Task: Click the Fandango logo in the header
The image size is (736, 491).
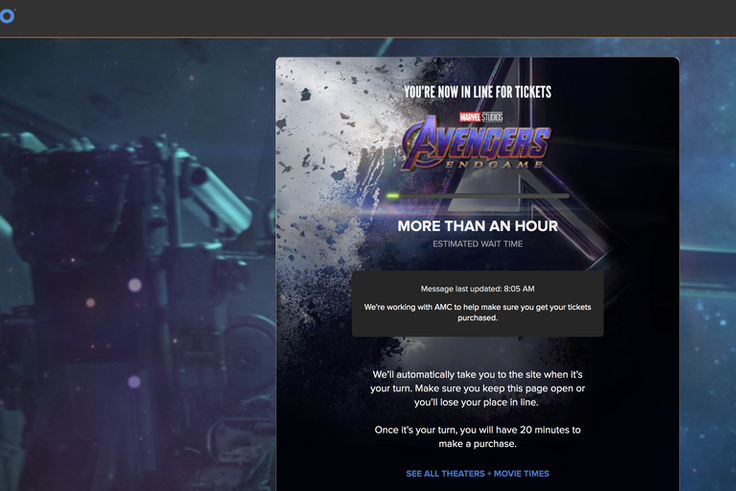Action: 7,16
